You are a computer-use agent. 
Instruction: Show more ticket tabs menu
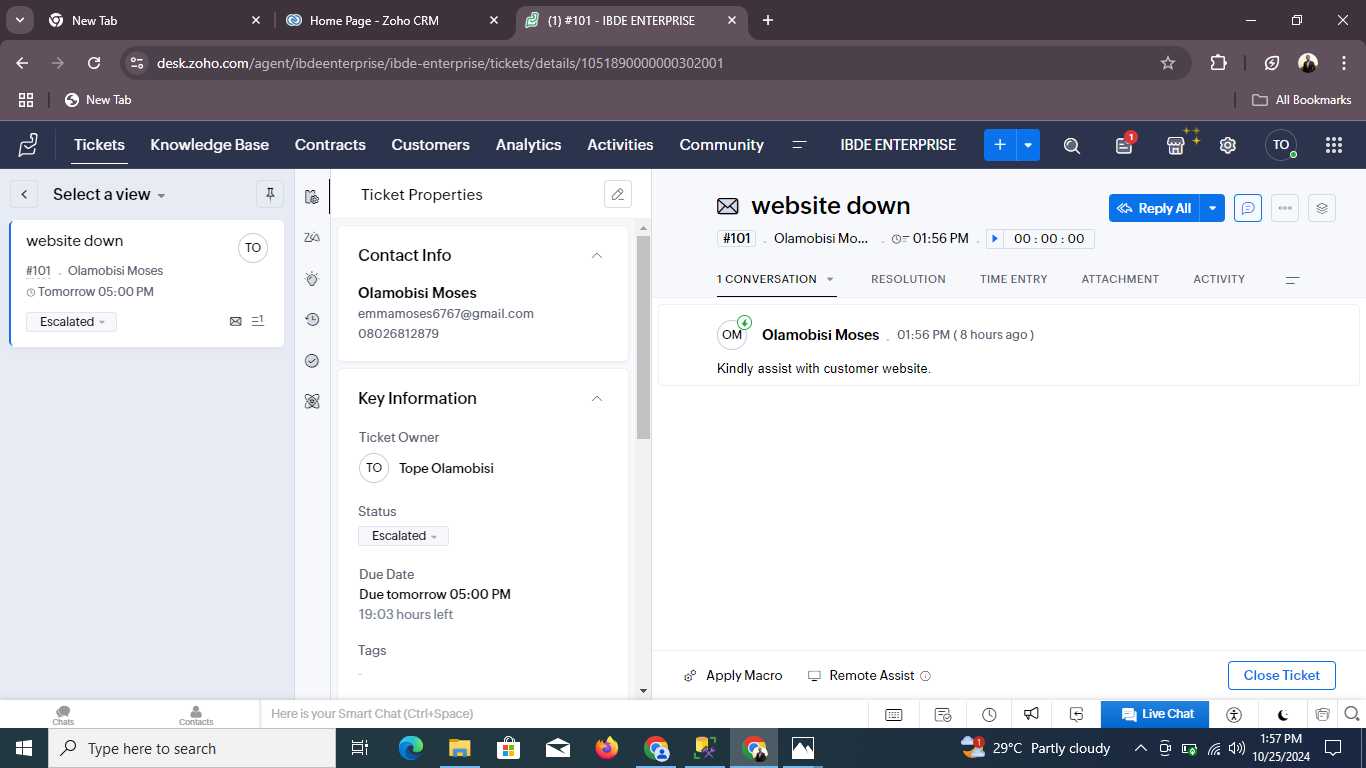1292,280
